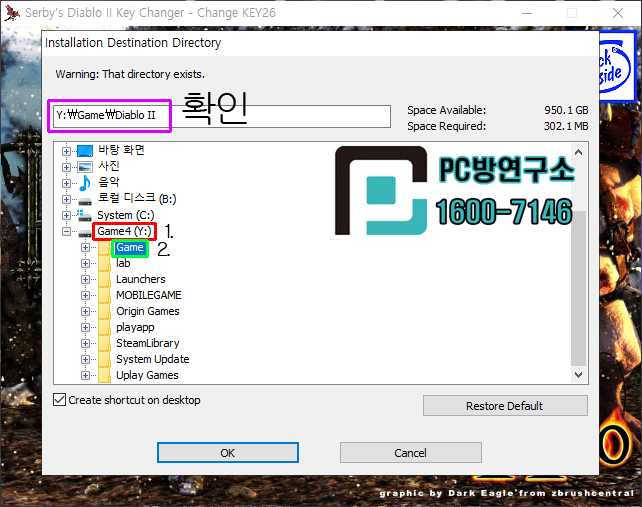Image resolution: width=642 pixels, height=507 pixels.
Task: Click the folder icon beside playapp
Action: pyautogui.click(x=104, y=327)
